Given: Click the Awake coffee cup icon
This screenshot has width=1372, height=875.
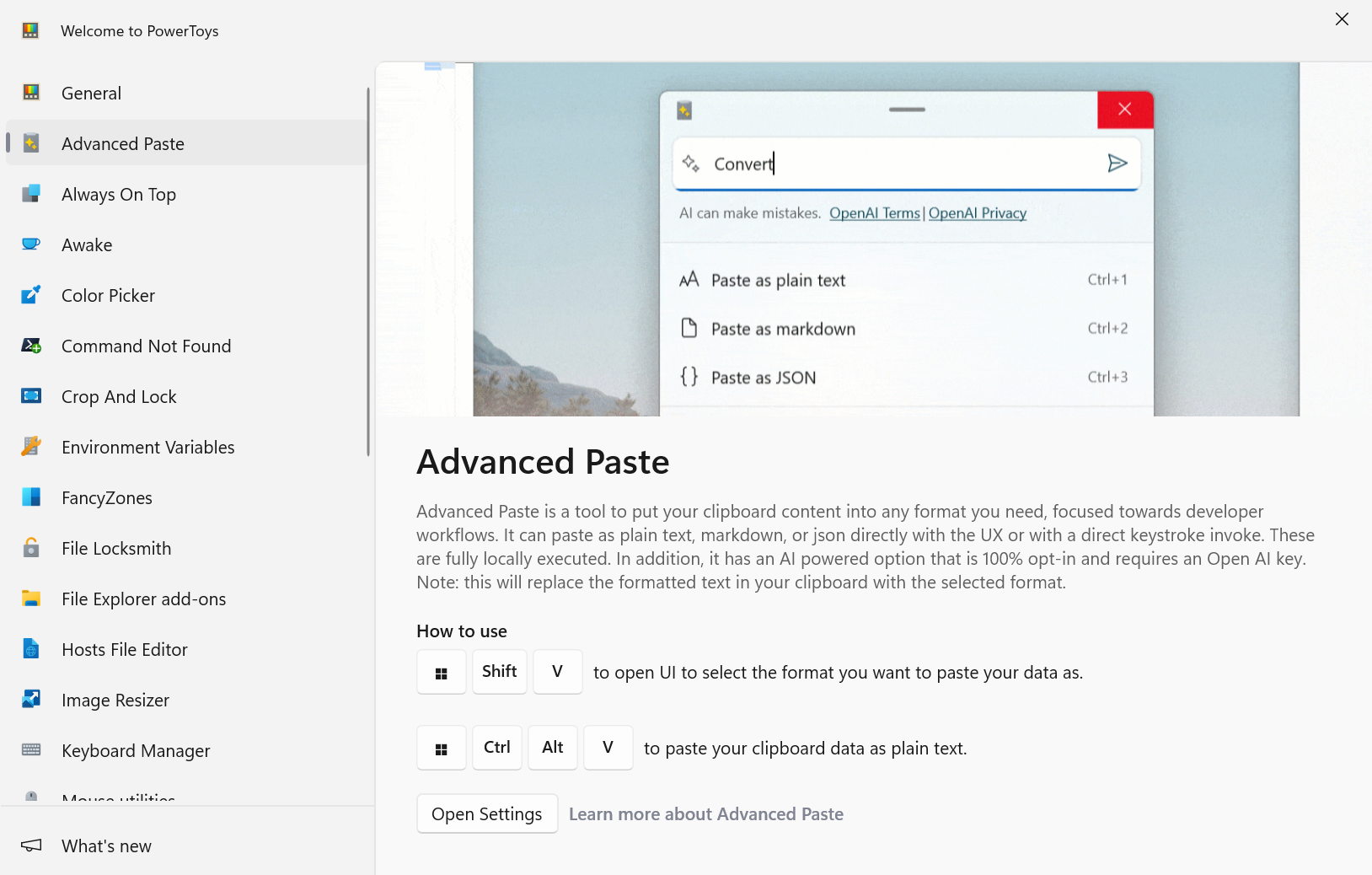Looking at the screenshot, I should [30, 244].
